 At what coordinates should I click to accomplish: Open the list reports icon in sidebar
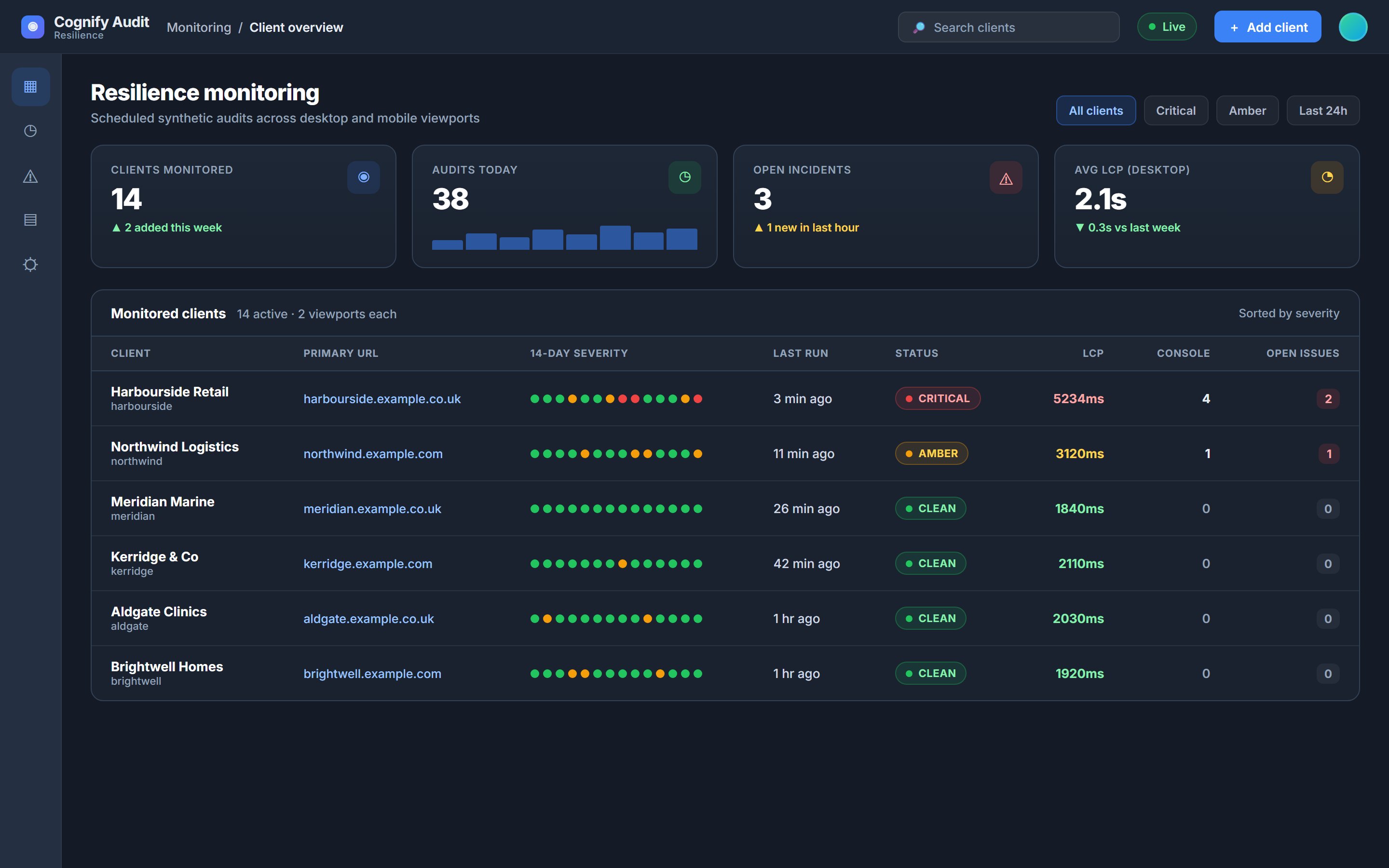point(30,220)
